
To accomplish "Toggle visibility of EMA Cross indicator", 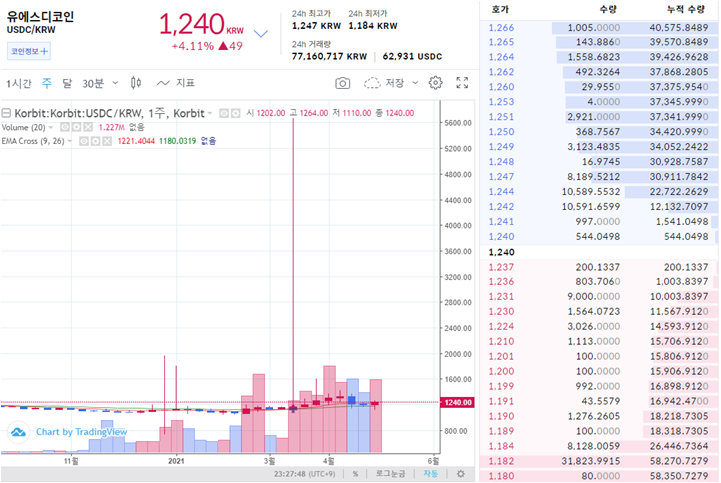I will (84, 141).
